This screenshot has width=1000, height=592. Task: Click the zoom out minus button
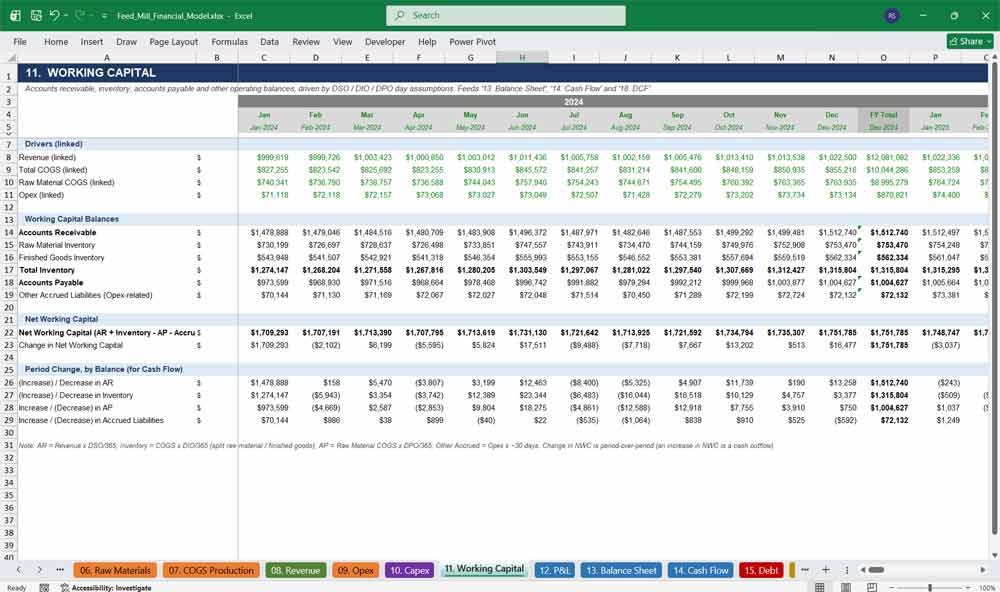(892, 588)
